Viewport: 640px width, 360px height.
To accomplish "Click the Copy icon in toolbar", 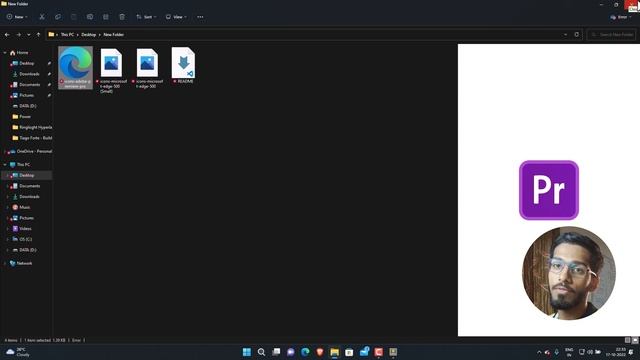I will 58,17.
